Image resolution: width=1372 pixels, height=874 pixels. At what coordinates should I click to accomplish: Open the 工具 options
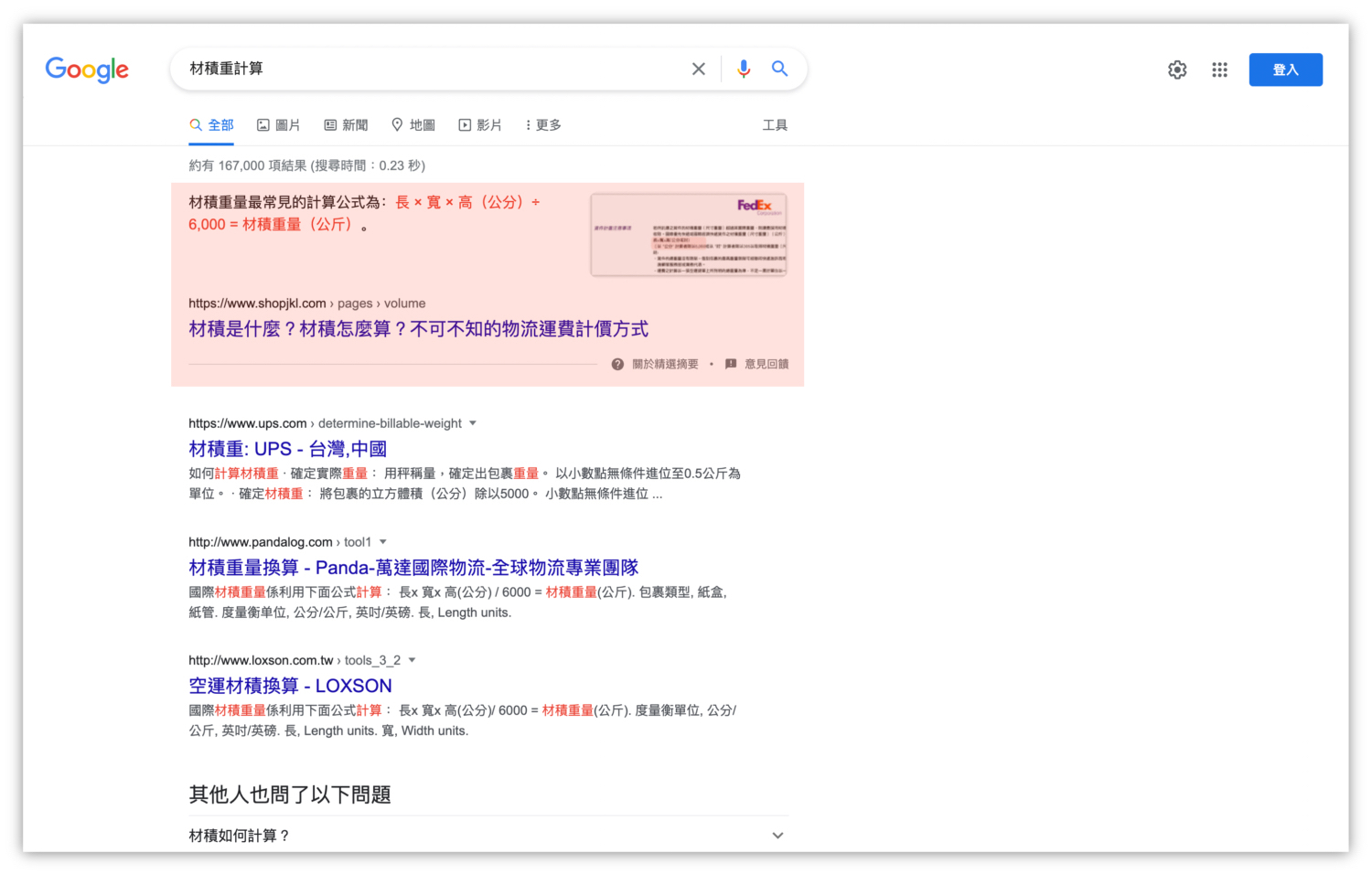tap(775, 124)
